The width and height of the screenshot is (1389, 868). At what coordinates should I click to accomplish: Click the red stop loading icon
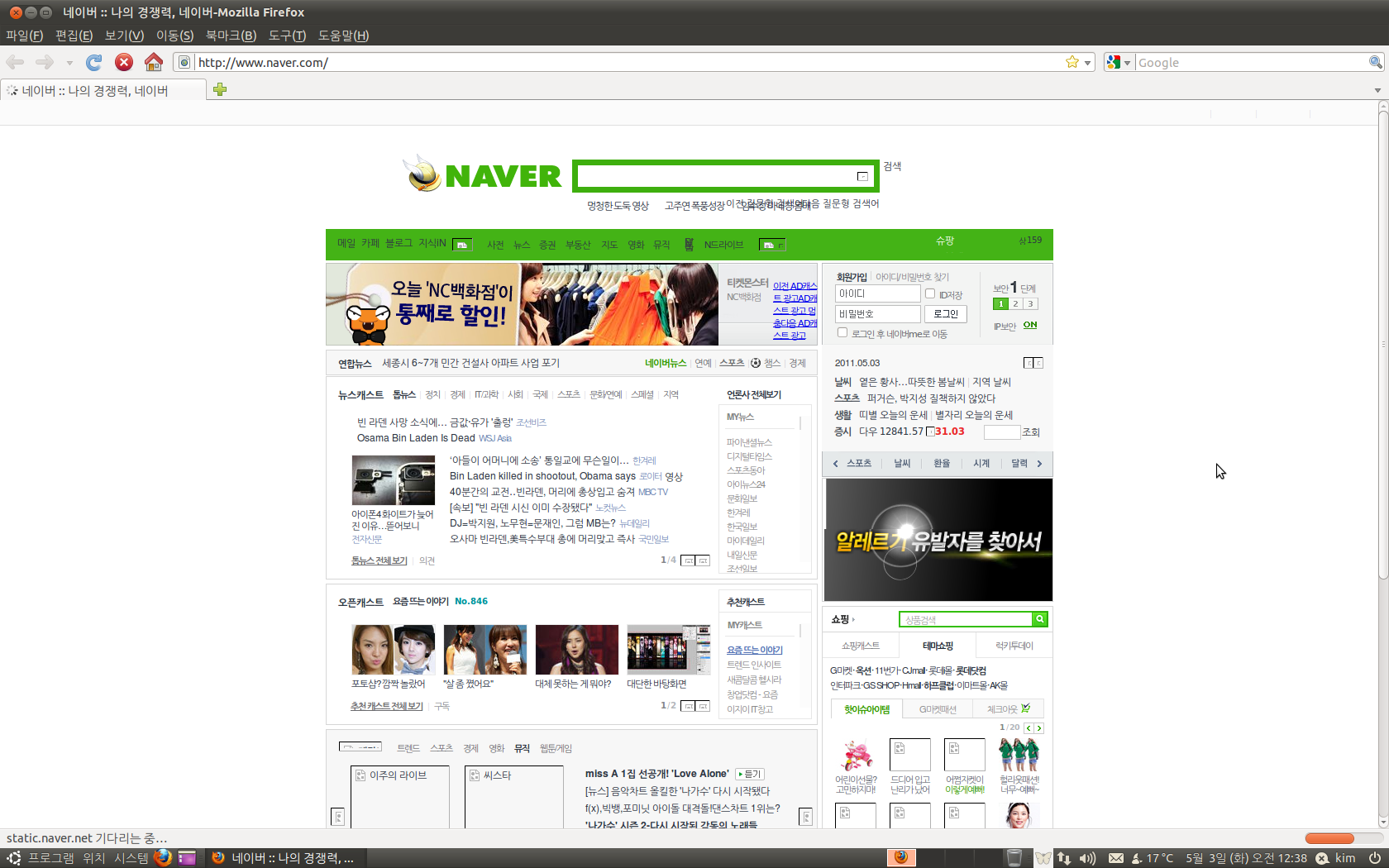124,63
